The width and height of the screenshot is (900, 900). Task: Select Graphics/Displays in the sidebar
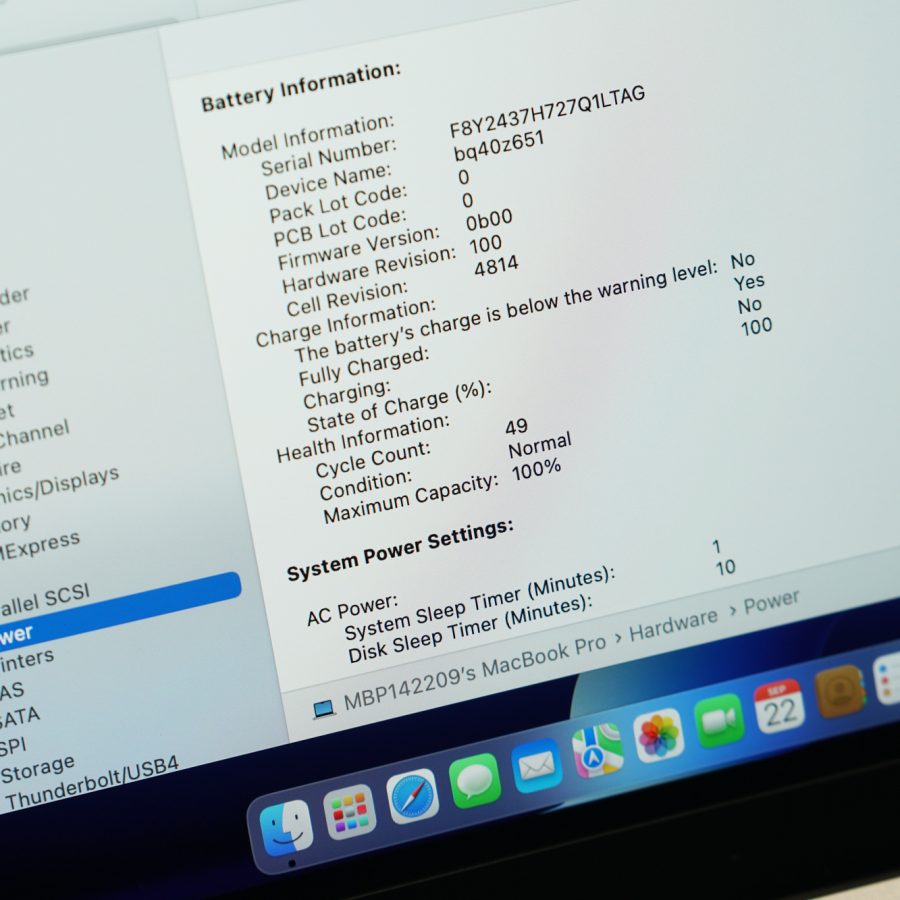(x=59, y=485)
